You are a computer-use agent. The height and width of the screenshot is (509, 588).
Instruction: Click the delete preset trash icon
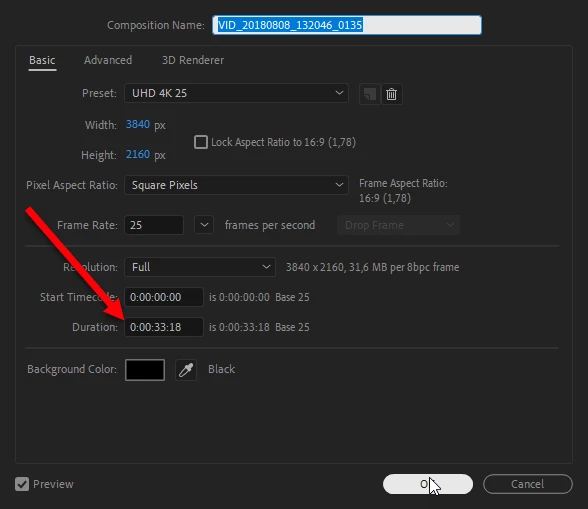392,94
